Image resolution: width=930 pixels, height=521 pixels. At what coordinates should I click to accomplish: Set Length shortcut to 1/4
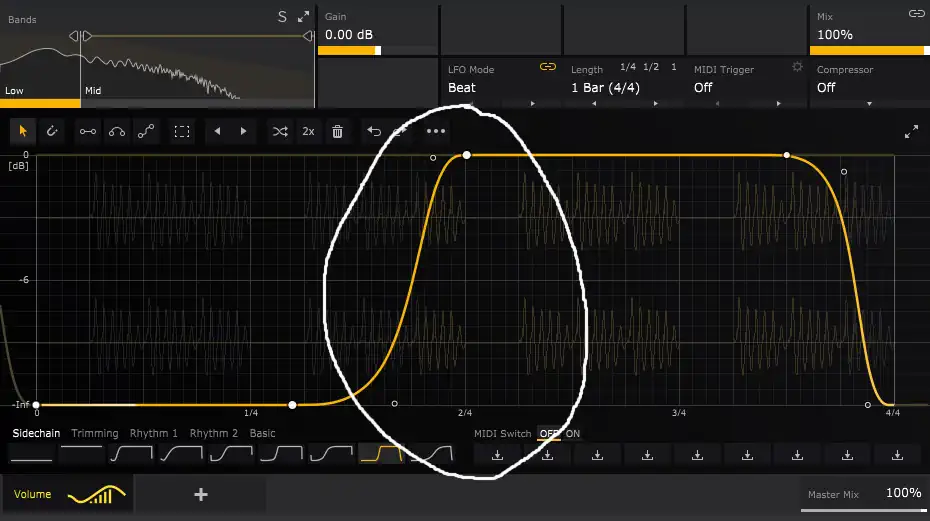tap(628, 67)
